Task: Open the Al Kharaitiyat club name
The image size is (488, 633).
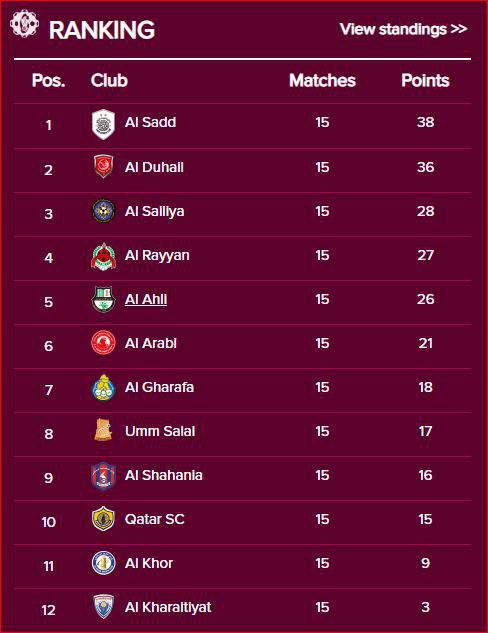Action: pyautogui.click(x=168, y=607)
